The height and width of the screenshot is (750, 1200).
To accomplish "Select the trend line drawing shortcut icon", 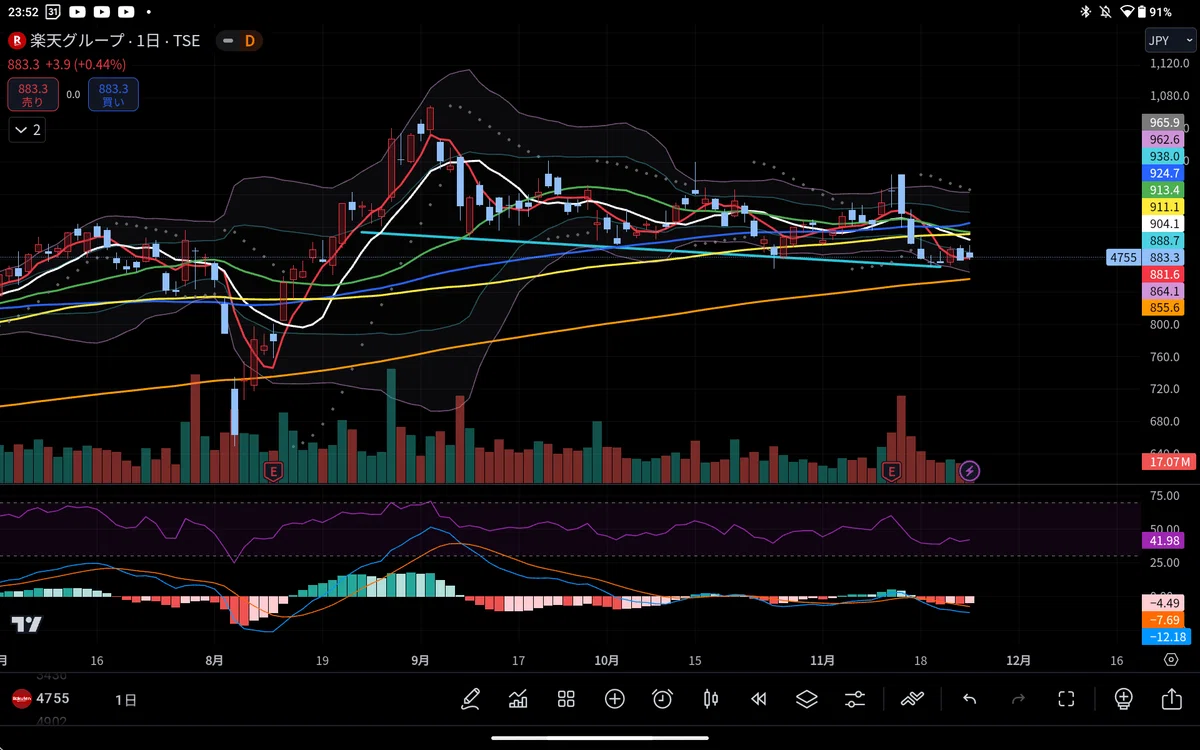I will click(912, 699).
